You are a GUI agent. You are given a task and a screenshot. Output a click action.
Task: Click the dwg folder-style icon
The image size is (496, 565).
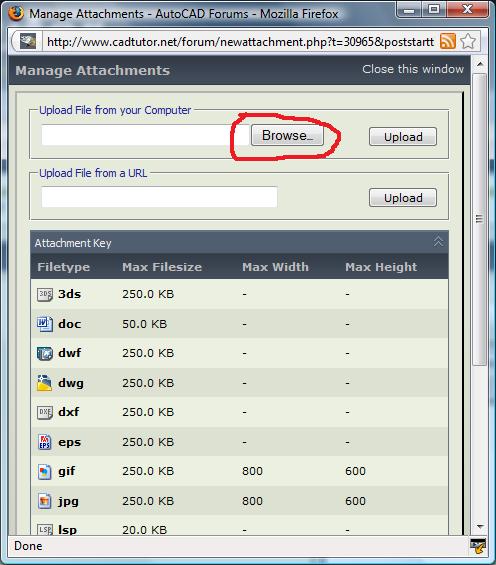click(44, 383)
